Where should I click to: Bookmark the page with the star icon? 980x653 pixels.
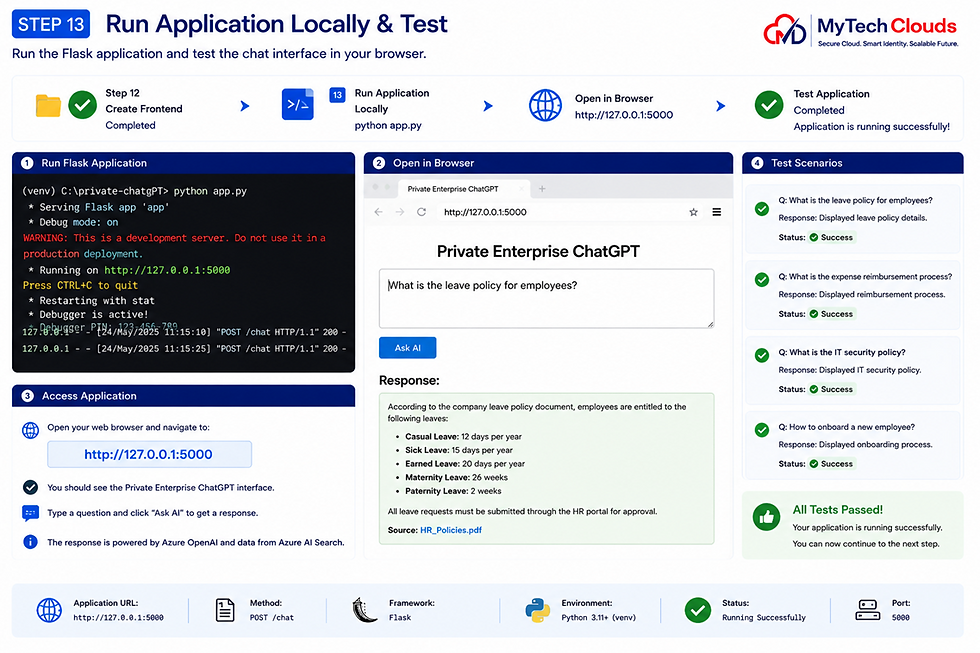click(693, 212)
